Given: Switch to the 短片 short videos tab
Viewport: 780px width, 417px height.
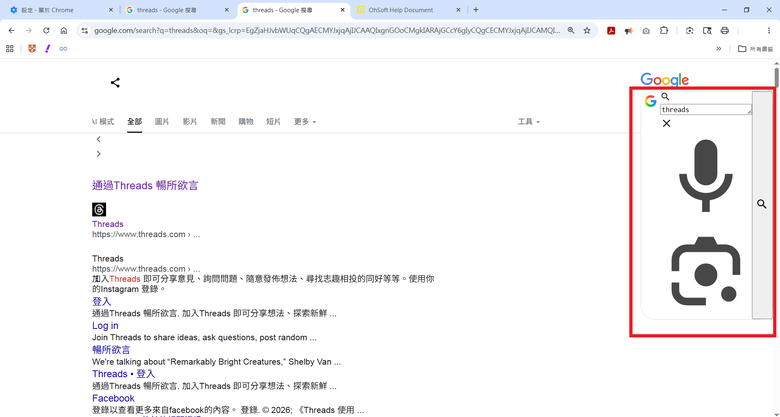Looking at the screenshot, I should tap(274, 122).
